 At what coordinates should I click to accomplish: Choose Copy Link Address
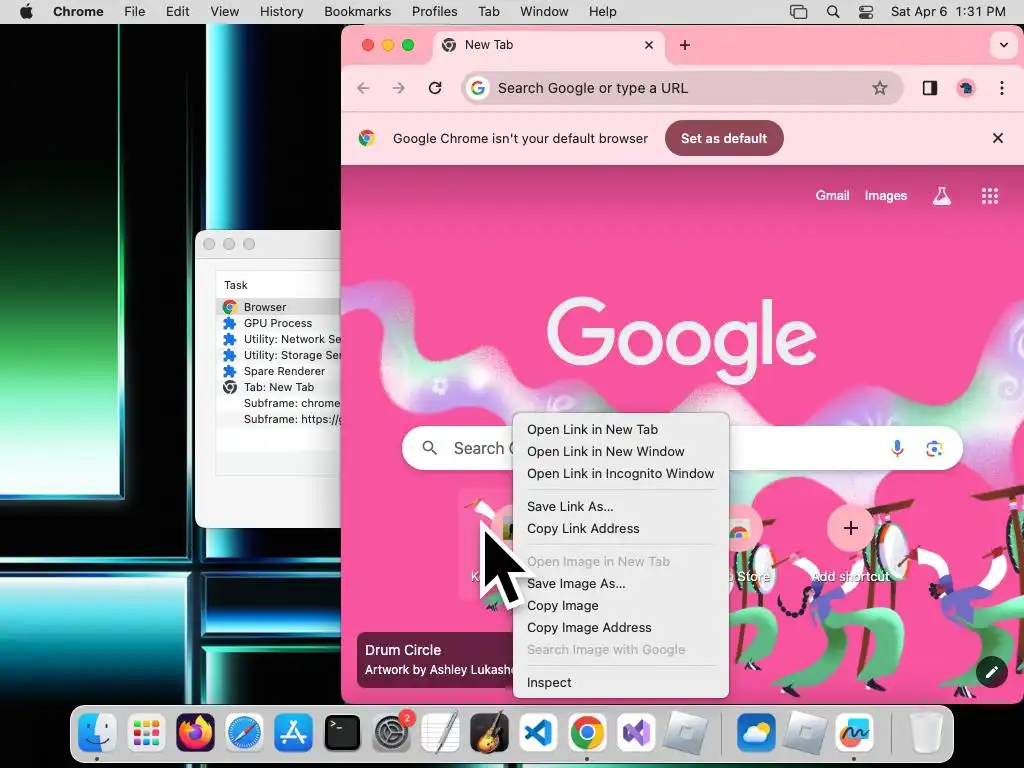620,529
